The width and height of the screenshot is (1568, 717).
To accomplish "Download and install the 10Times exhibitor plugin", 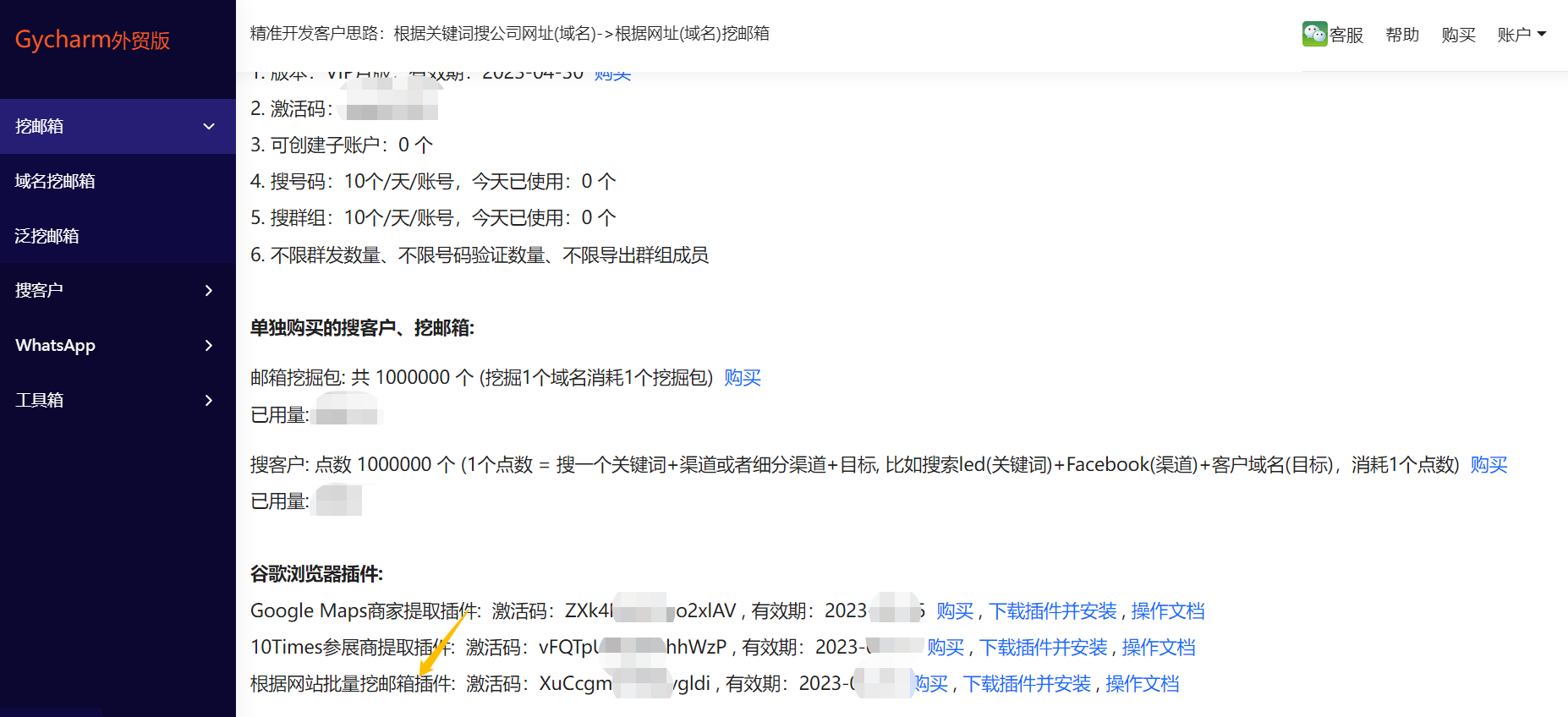I will pos(1044,648).
